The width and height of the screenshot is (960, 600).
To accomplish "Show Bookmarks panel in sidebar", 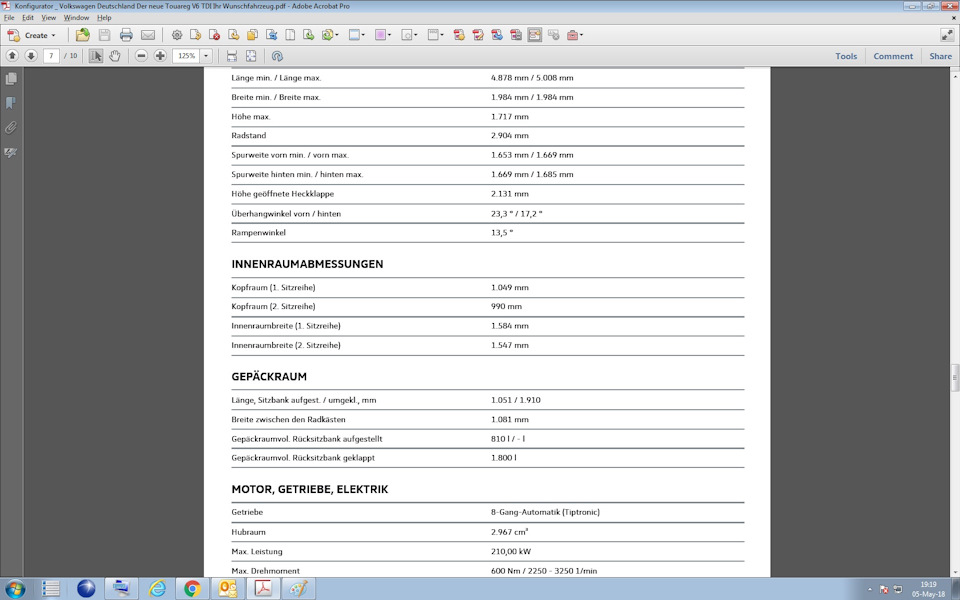I will pyautogui.click(x=11, y=103).
